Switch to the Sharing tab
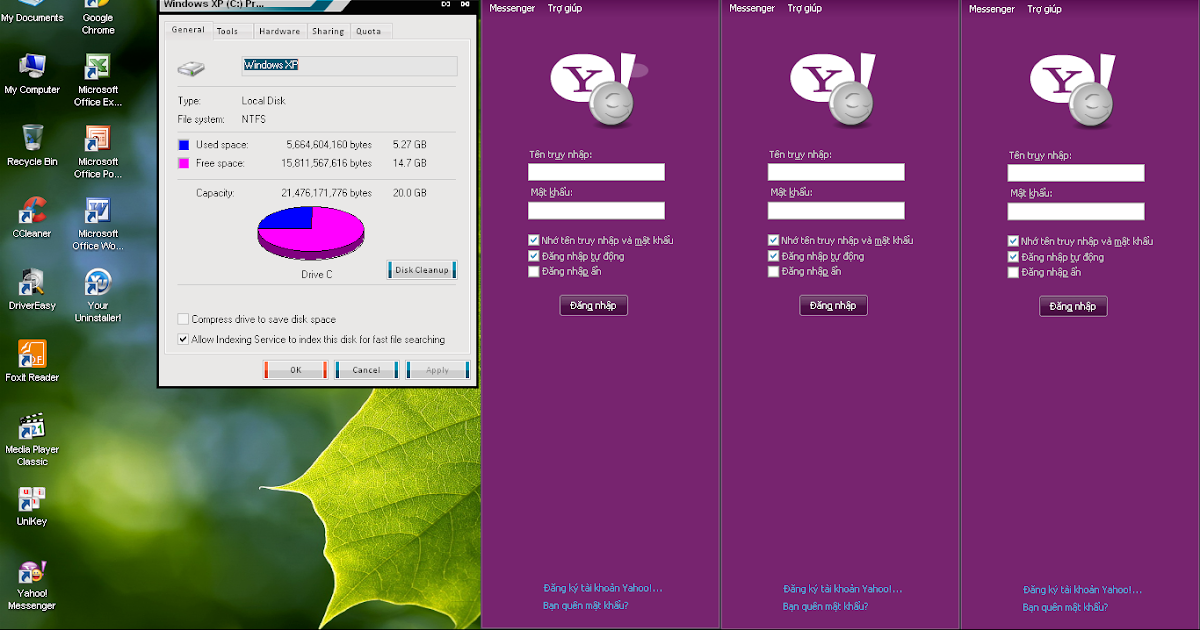The width and height of the screenshot is (1200, 630). 328,31
